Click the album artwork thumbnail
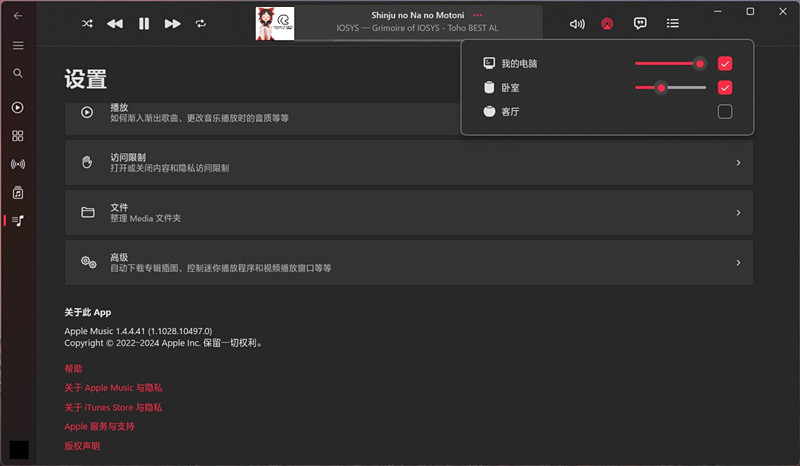Image resolution: width=800 pixels, height=466 pixels. [x=274, y=23]
